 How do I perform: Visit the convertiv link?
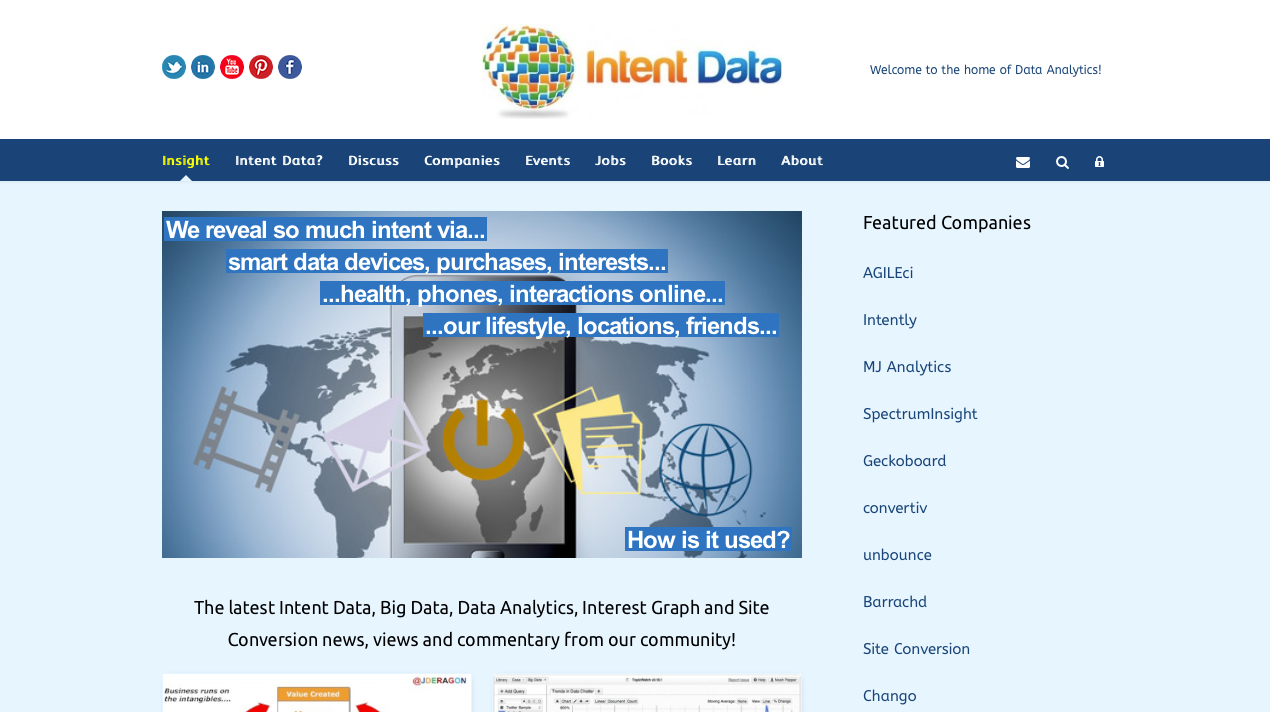(x=895, y=508)
